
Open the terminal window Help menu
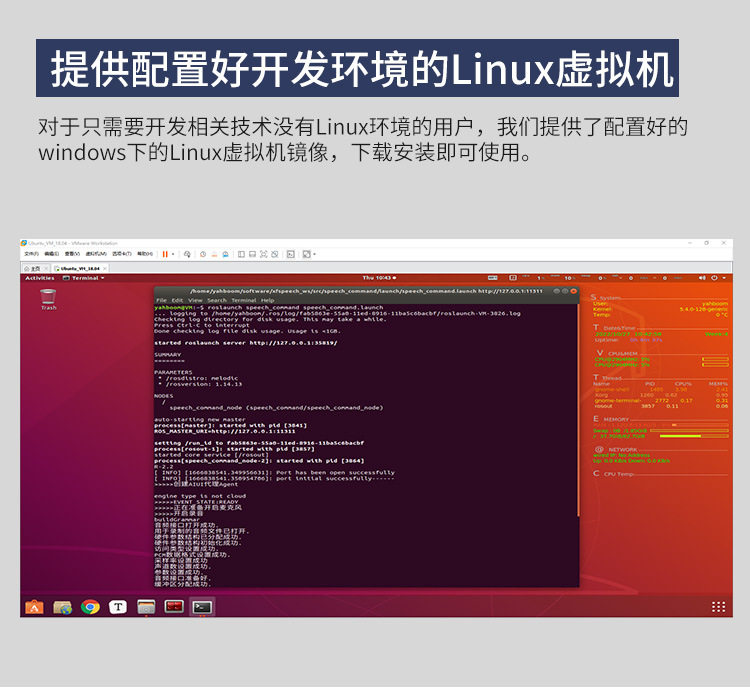tap(267, 300)
